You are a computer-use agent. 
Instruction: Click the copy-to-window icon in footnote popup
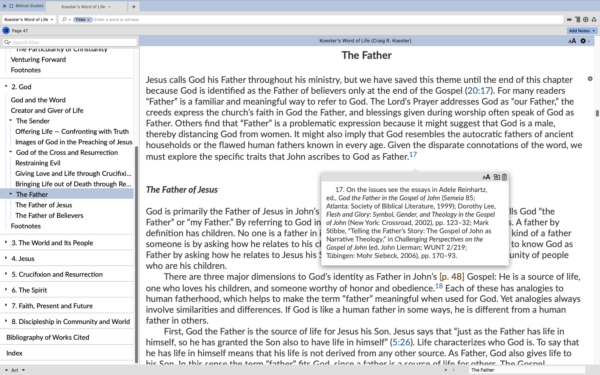(497, 177)
